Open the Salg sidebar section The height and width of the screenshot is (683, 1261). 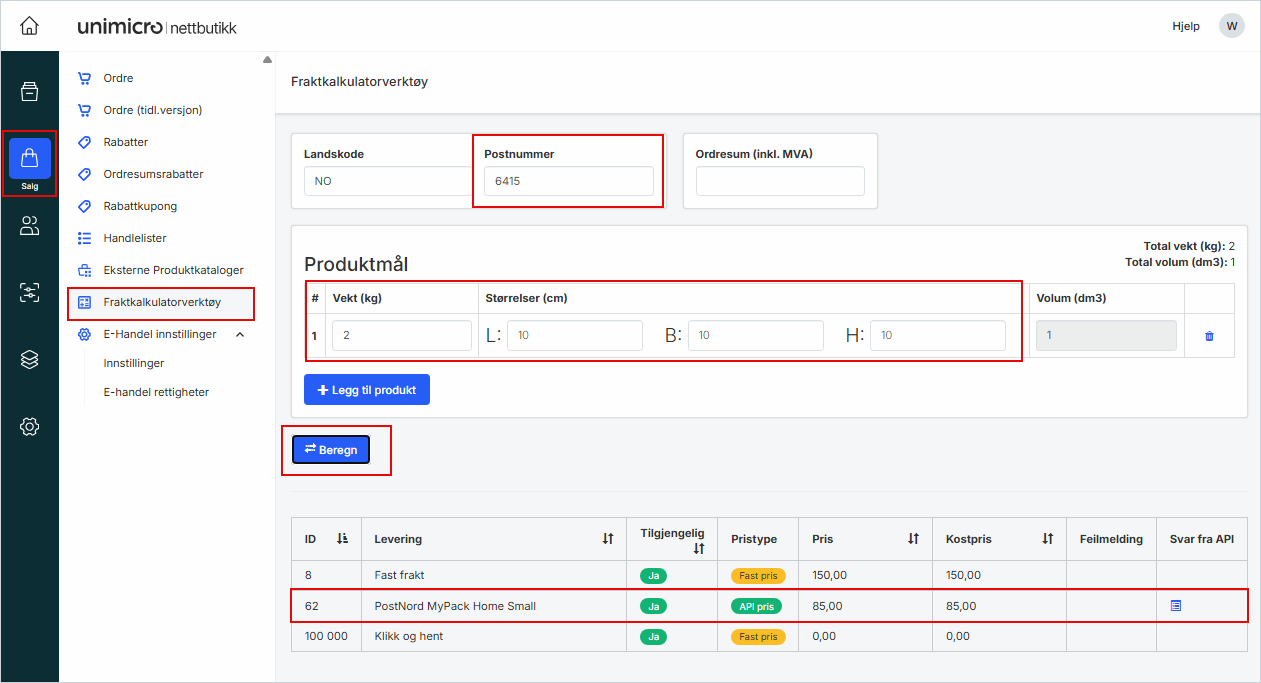[29, 163]
